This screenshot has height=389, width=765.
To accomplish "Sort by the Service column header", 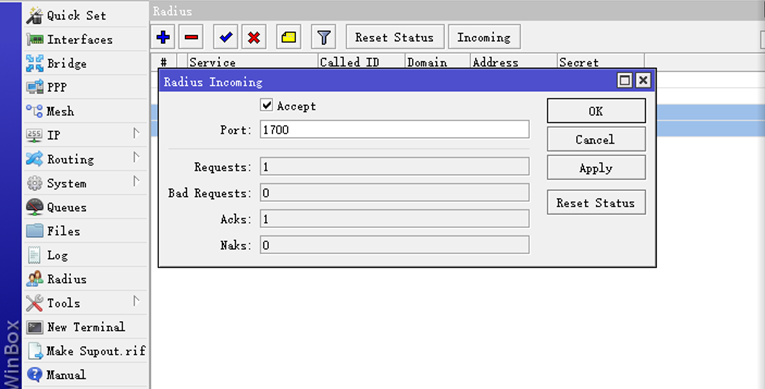I will pyautogui.click(x=252, y=62).
